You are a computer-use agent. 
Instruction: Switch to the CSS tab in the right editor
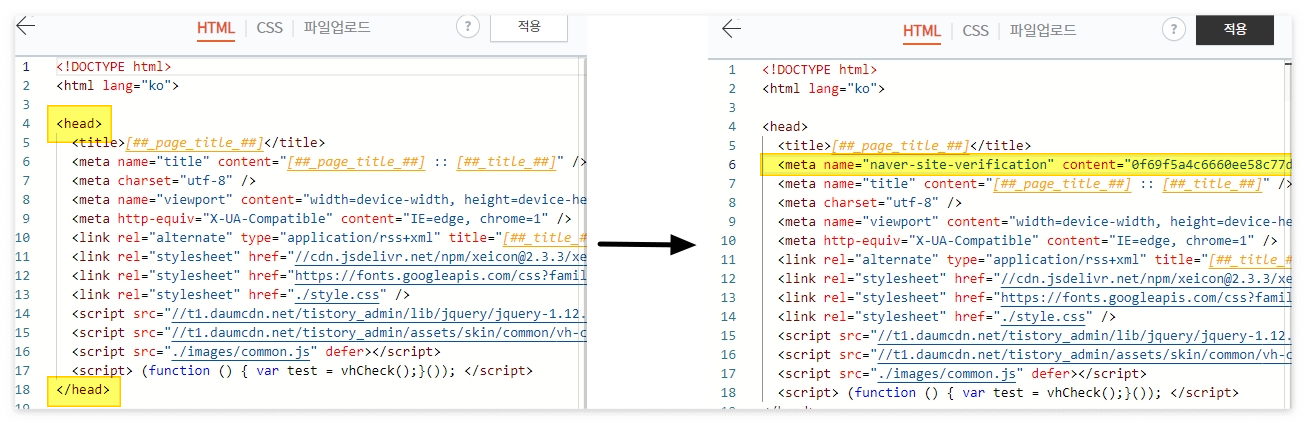[x=976, y=31]
